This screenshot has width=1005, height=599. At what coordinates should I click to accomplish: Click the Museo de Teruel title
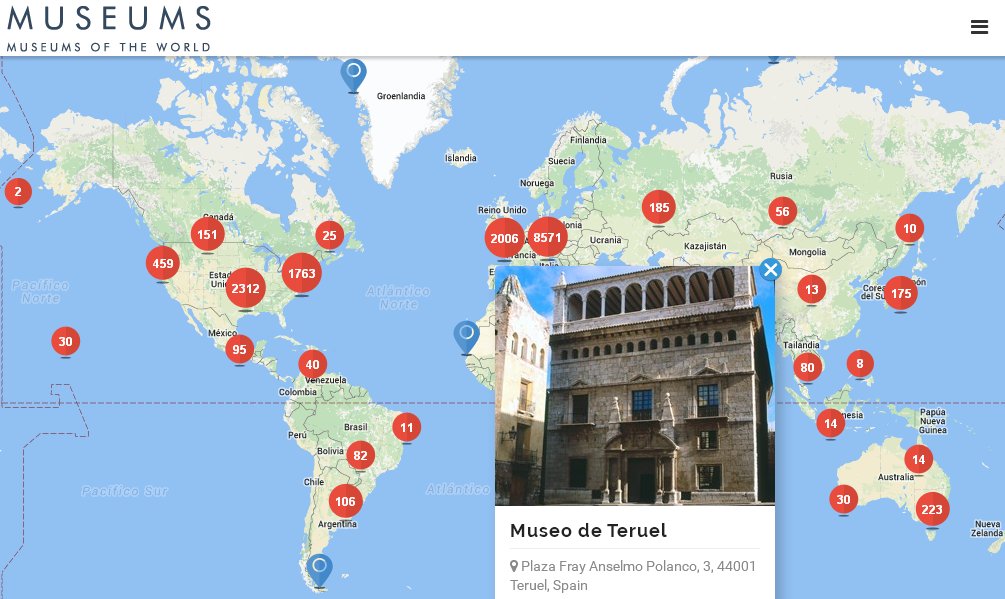click(588, 531)
